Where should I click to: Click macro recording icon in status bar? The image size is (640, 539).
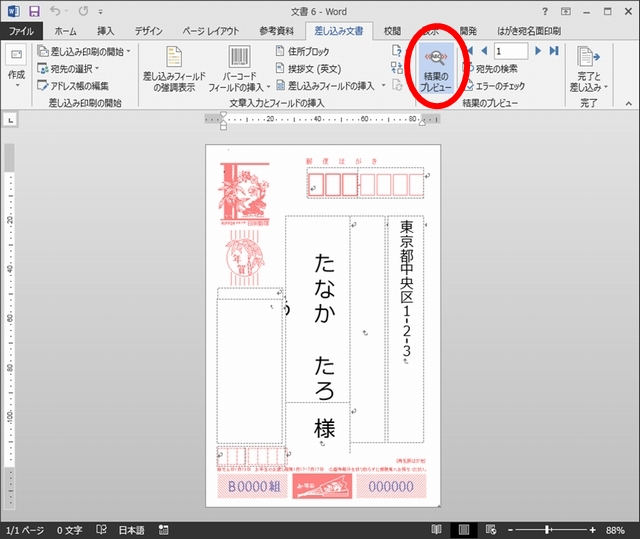(x=163, y=530)
